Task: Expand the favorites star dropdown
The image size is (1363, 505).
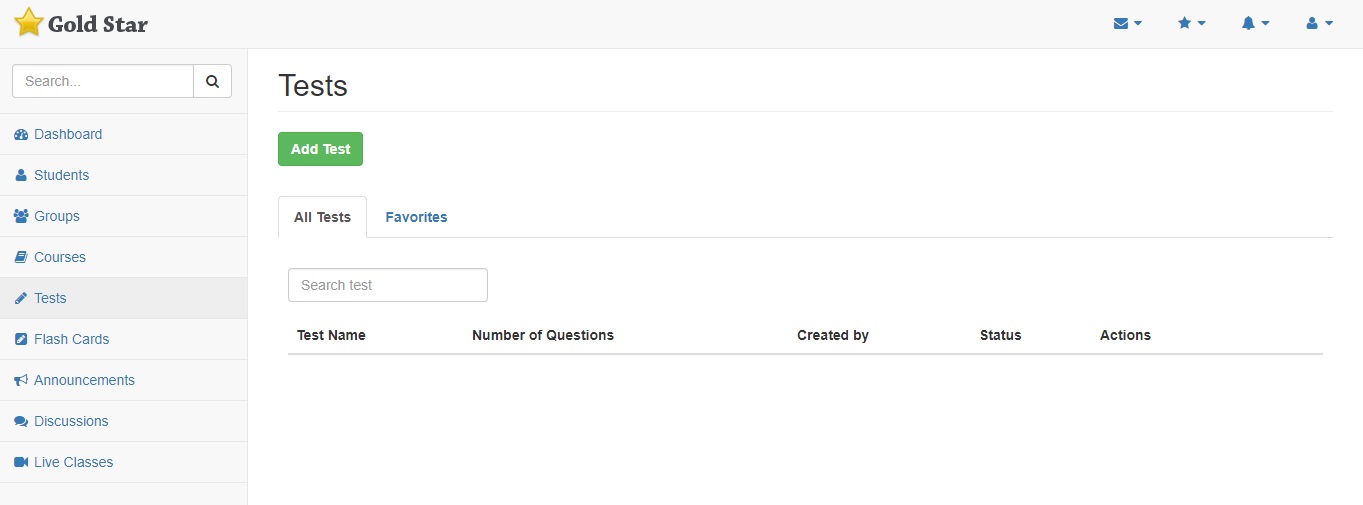Action: point(1191,24)
